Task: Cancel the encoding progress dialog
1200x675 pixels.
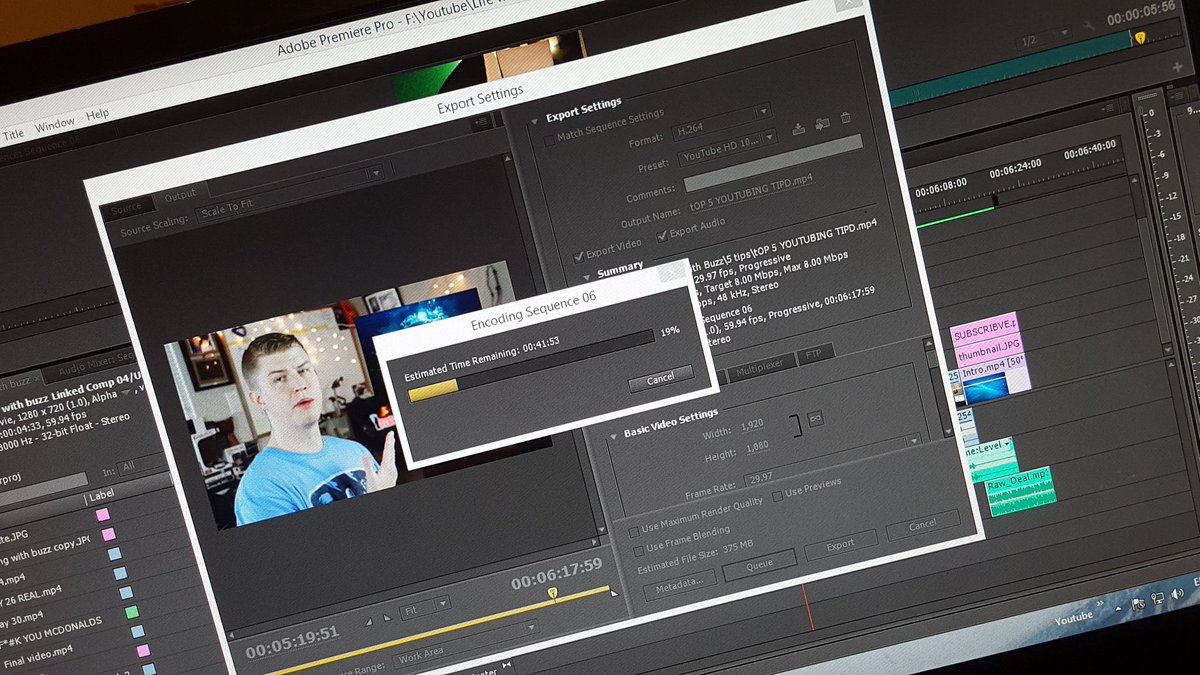Action: (x=660, y=380)
